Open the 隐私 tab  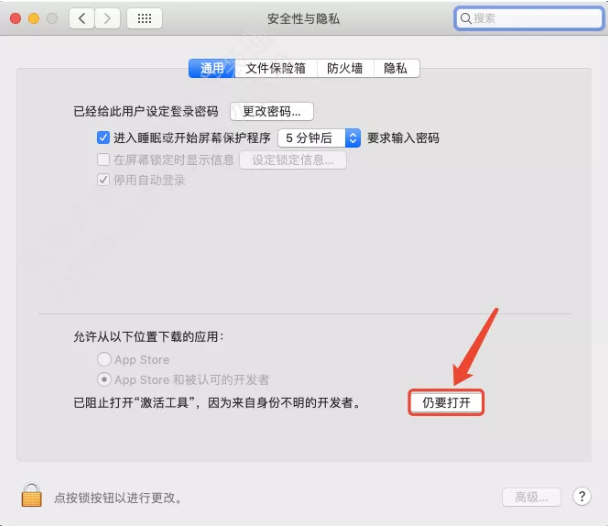[396, 69]
